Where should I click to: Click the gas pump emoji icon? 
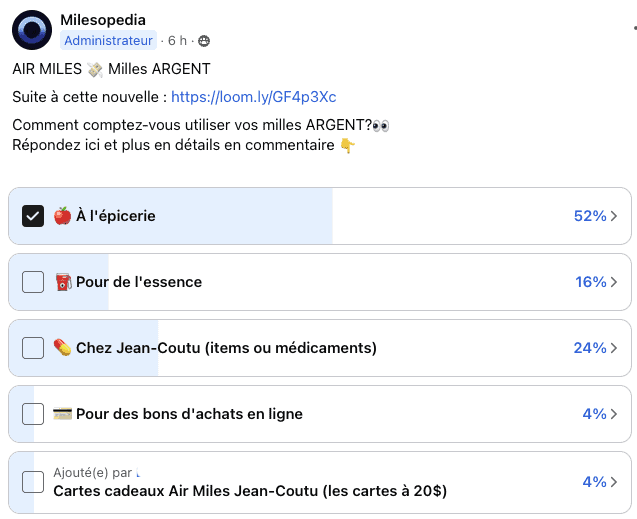pos(62,282)
